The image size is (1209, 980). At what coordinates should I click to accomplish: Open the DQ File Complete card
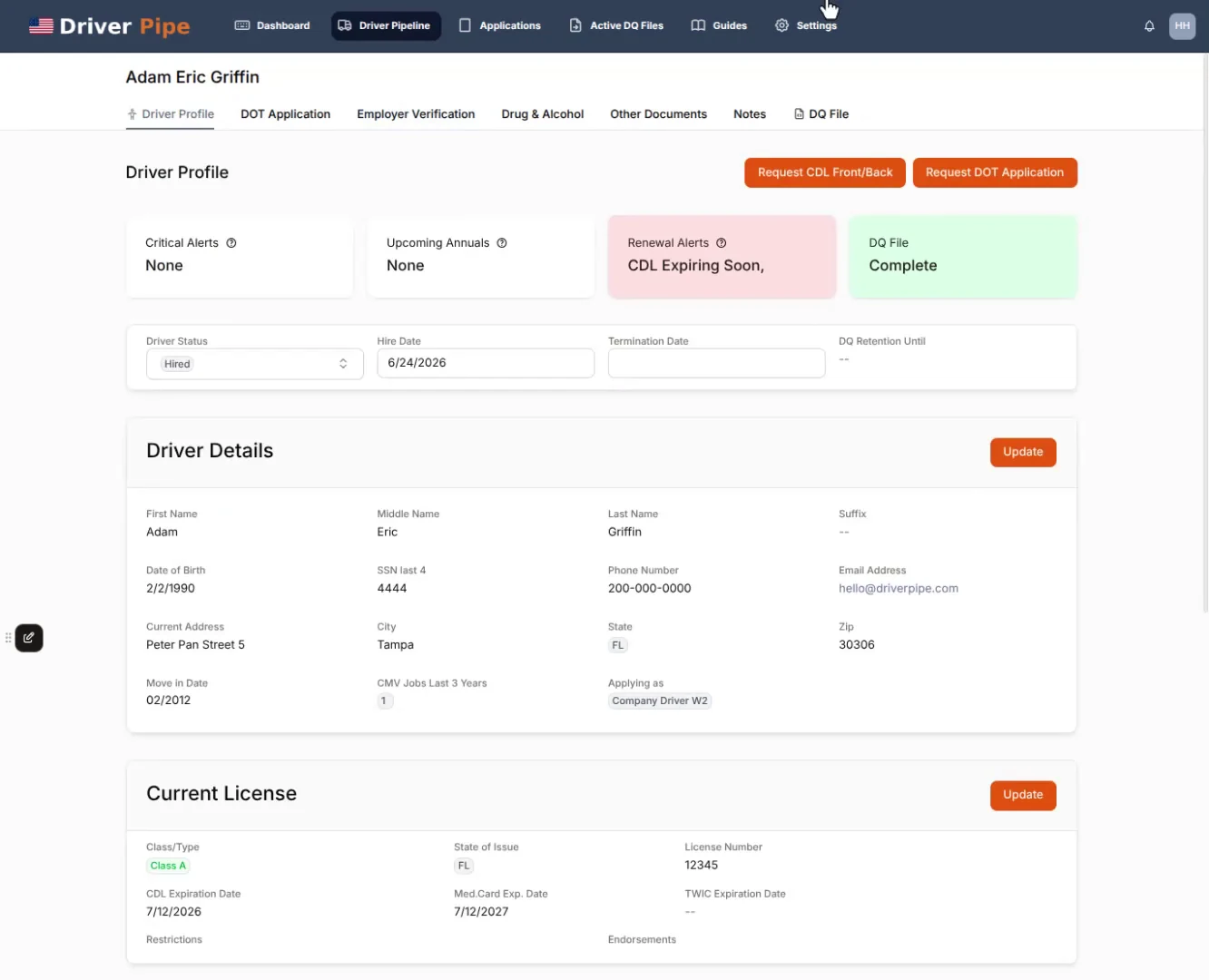pos(963,257)
